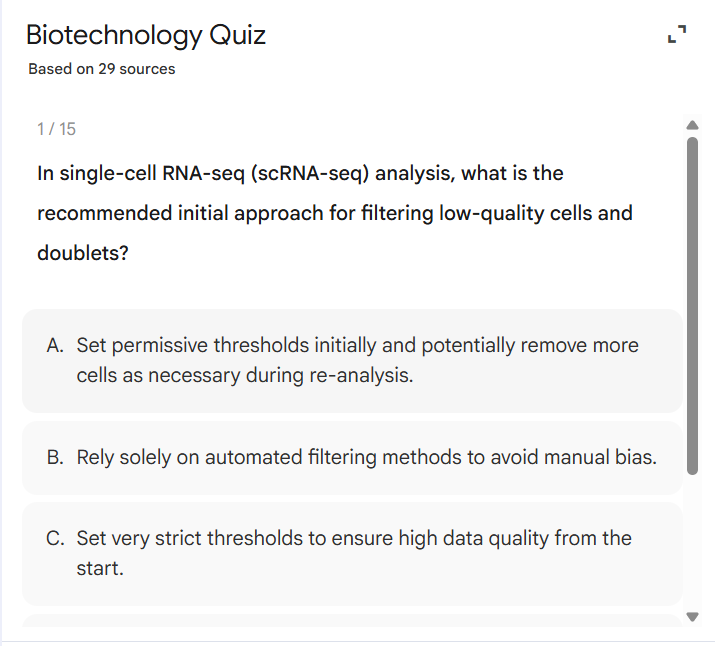Image resolution: width=715 pixels, height=646 pixels.
Task: Choose answer B about automated filtering
Action: click(352, 458)
